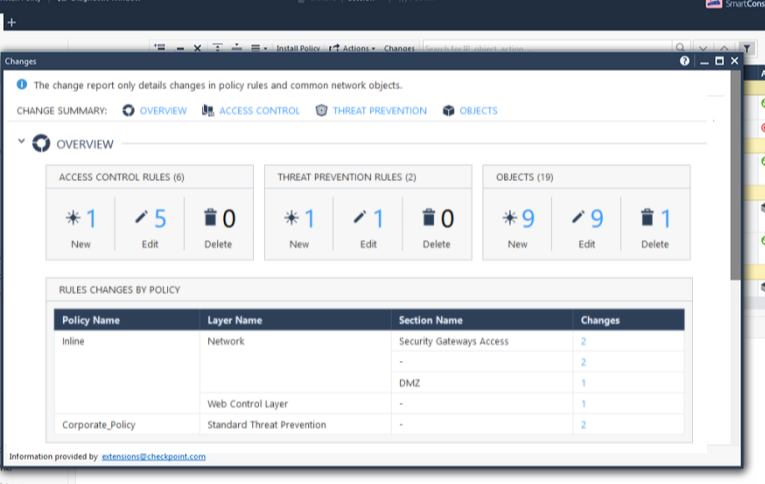Click Delete count 1 under Objects

point(666,219)
